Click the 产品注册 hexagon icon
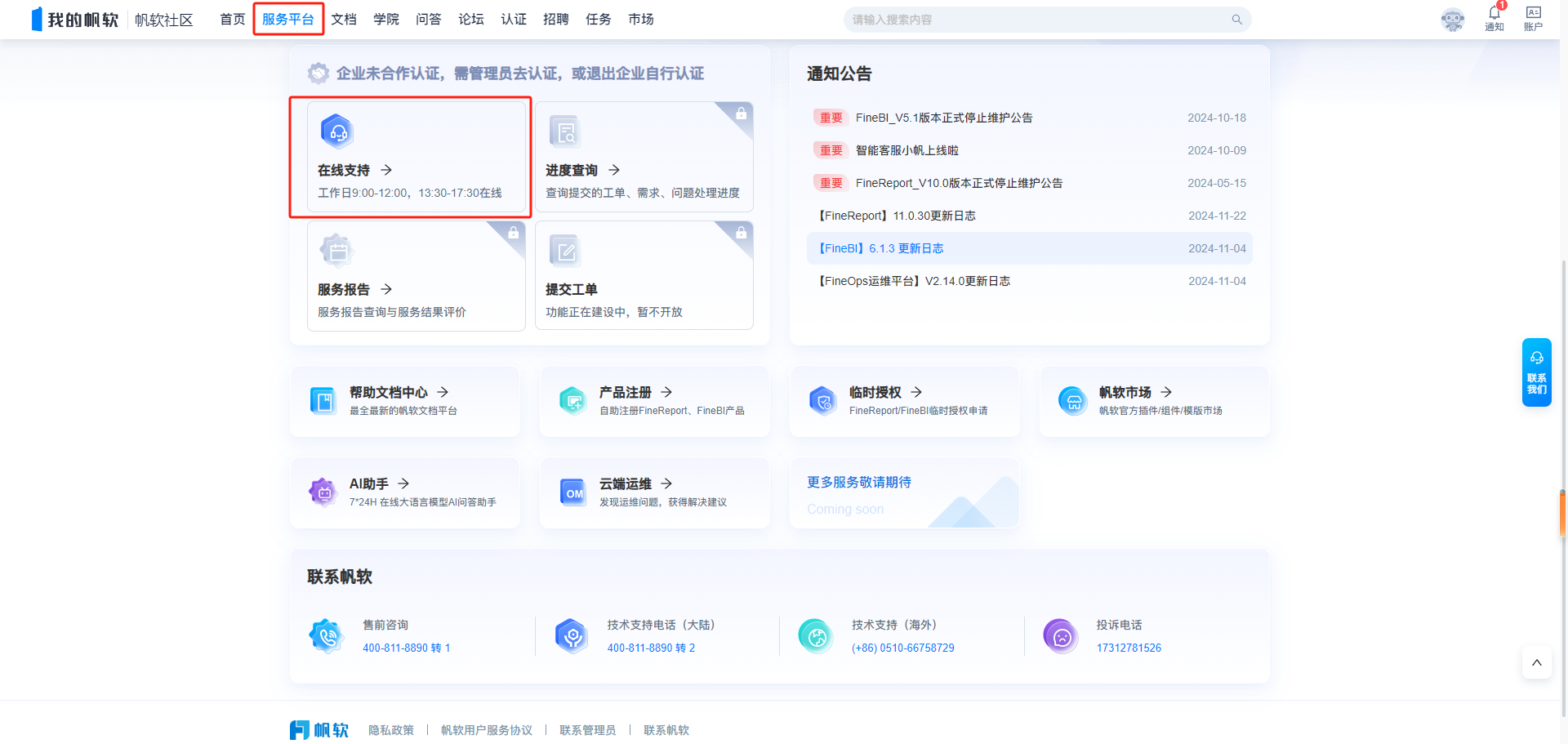The width and height of the screenshot is (1568, 744). point(572,400)
